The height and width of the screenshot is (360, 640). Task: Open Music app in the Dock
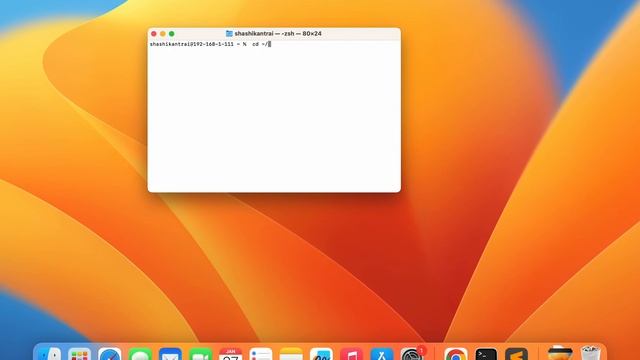pyautogui.click(x=351, y=354)
